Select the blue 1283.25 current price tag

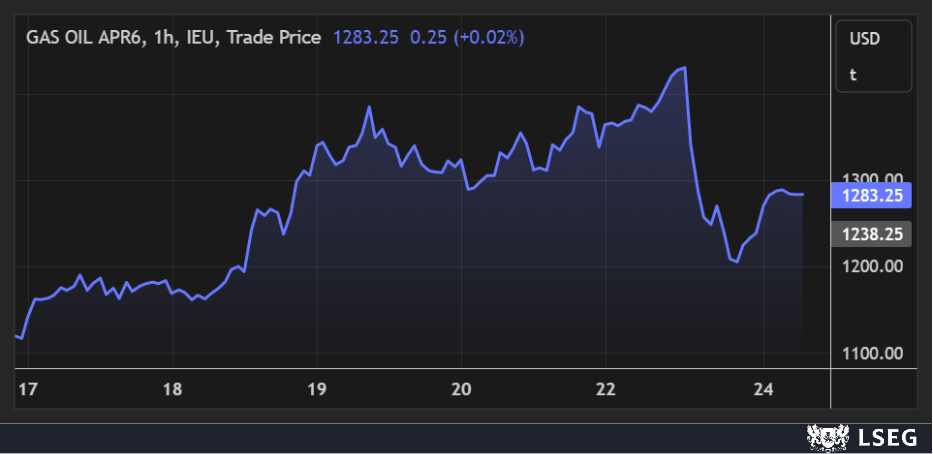tap(875, 197)
